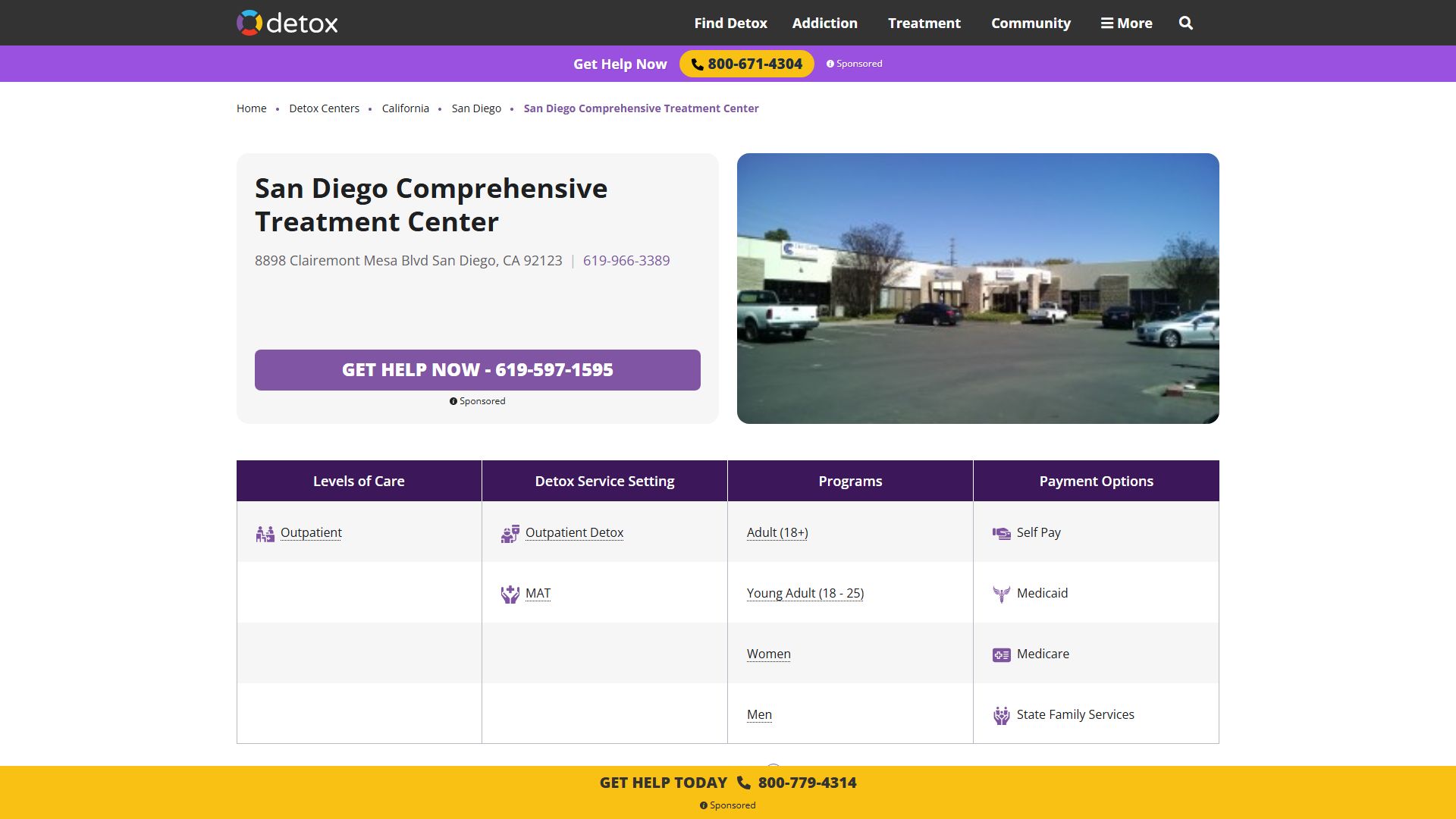Expand the More hamburger menu
The image size is (1456, 819).
(x=1127, y=24)
